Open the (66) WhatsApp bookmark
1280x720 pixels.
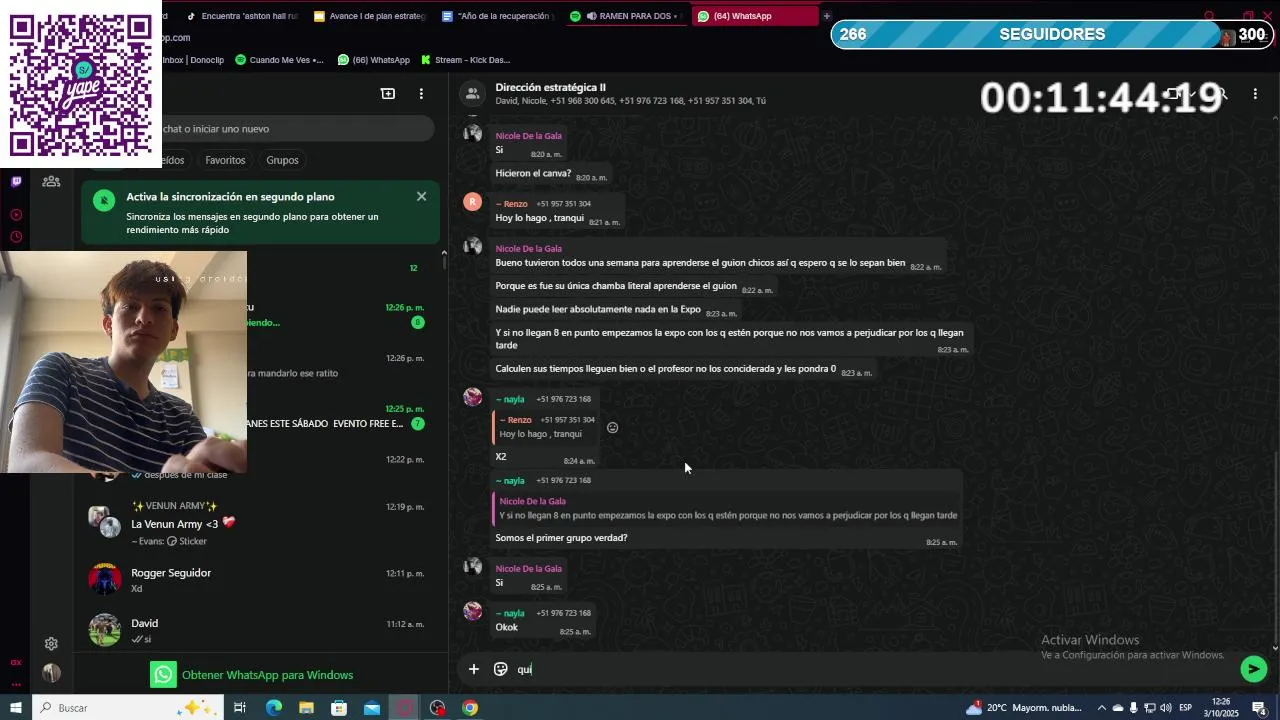click(374, 60)
